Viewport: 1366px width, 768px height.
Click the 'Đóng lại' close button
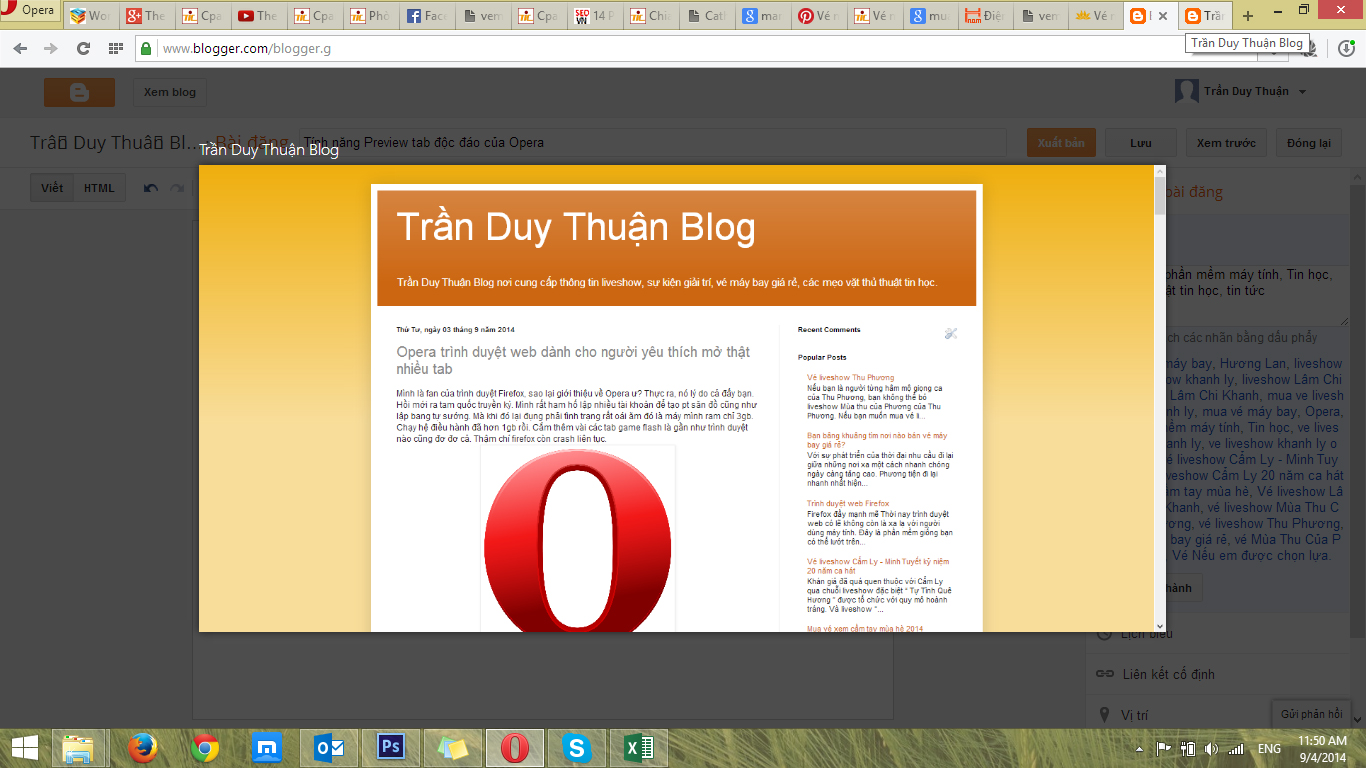[x=1308, y=143]
